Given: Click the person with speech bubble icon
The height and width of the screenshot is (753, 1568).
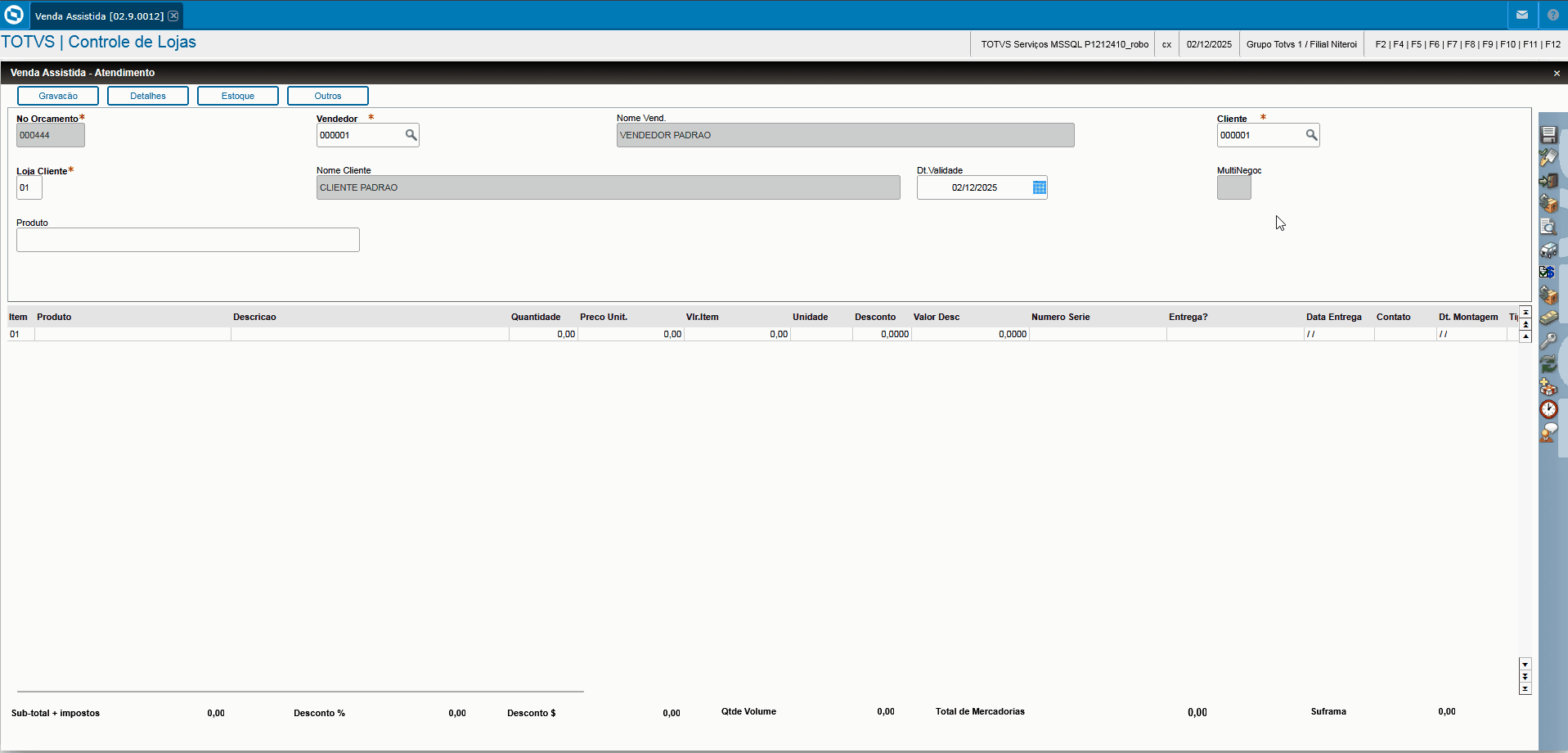Looking at the screenshot, I should tap(1548, 432).
